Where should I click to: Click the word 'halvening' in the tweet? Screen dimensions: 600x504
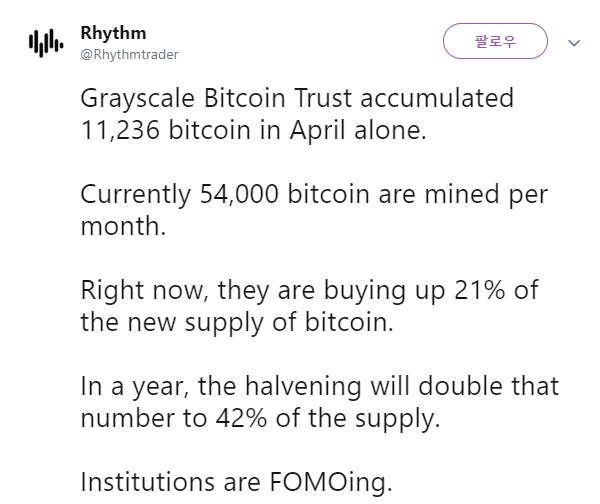click(303, 386)
